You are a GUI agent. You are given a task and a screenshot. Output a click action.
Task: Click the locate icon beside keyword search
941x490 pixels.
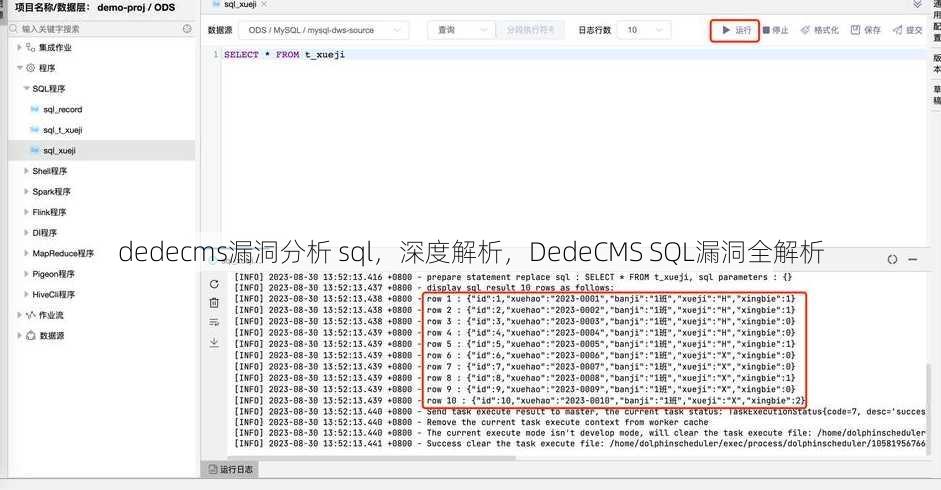[187, 29]
